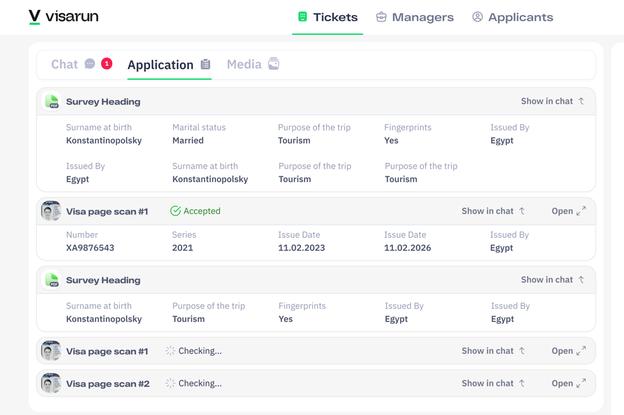Open the Tickets tab
This screenshot has width=624, height=415.
(328, 17)
